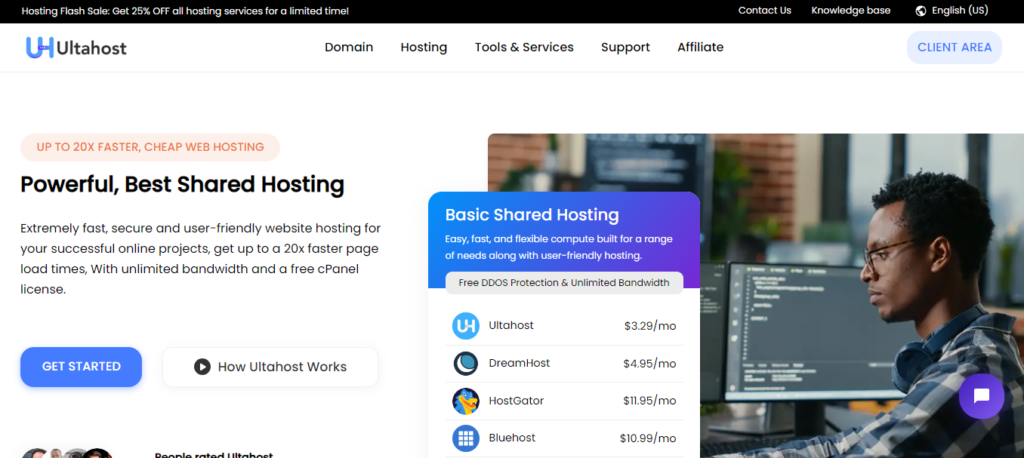The height and width of the screenshot is (458, 1024).
Task: Click the Bluehost grid icon
Action: coord(466,438)
